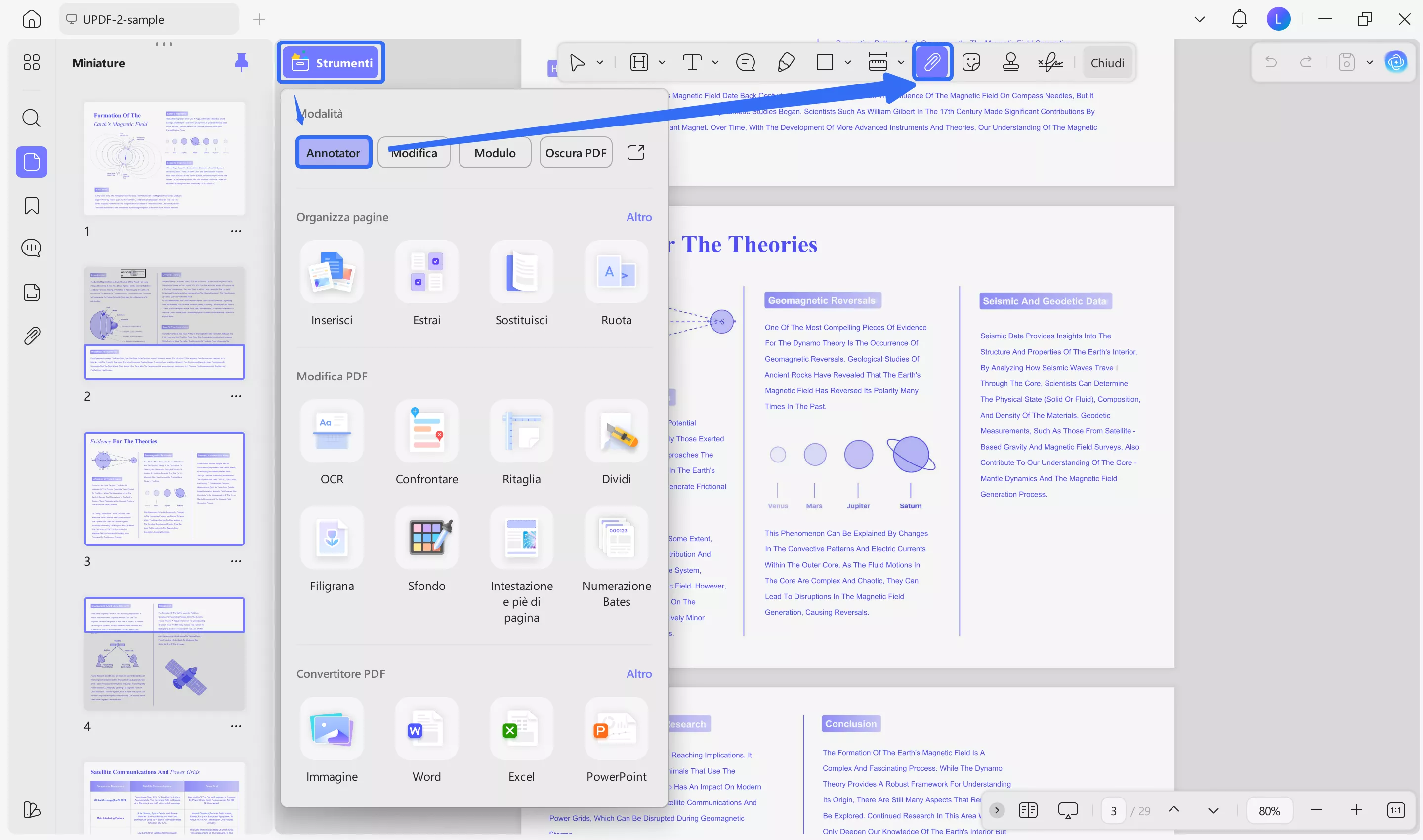Select the Oscura PDF mode
1423x840 pixels.
pos(576,153)
